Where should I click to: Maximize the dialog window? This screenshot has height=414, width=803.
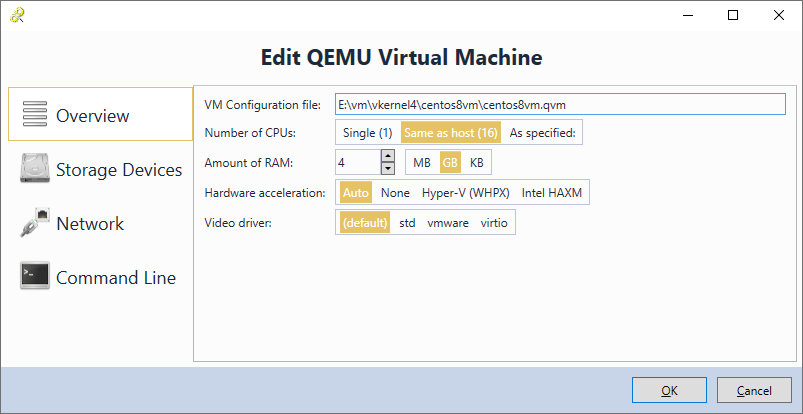click(733, 15)
